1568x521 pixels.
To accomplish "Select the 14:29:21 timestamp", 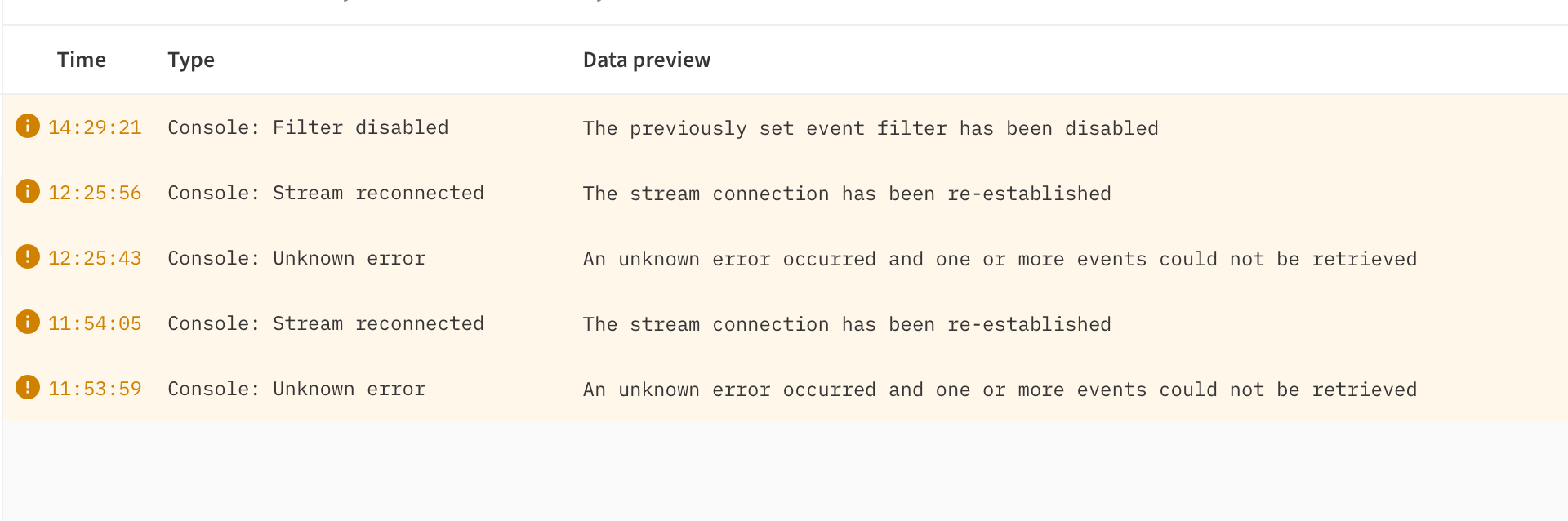I will point(95,127).
